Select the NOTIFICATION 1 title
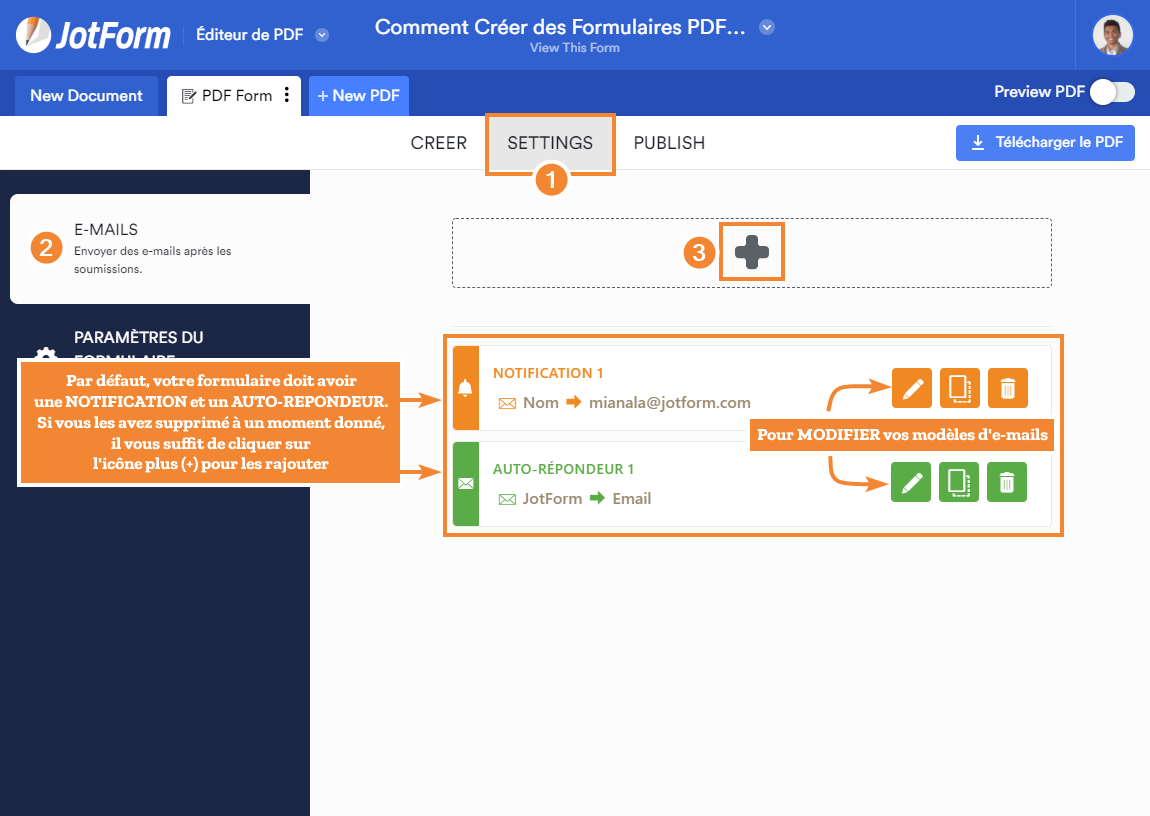Image resolution: width=1150 pixels, height=816 pixels. tap(548, 373)
